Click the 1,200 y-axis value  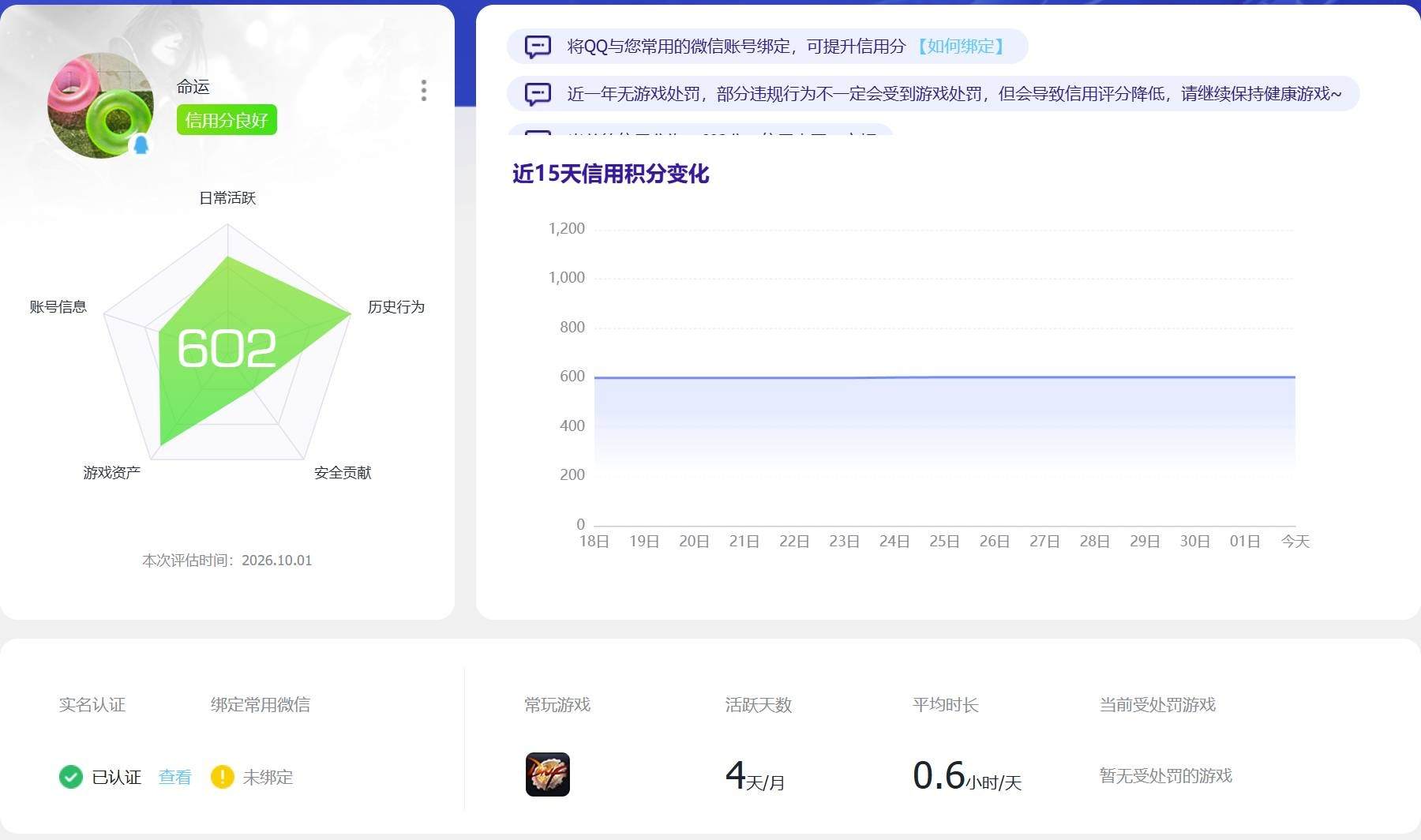[x=567, y=229]
